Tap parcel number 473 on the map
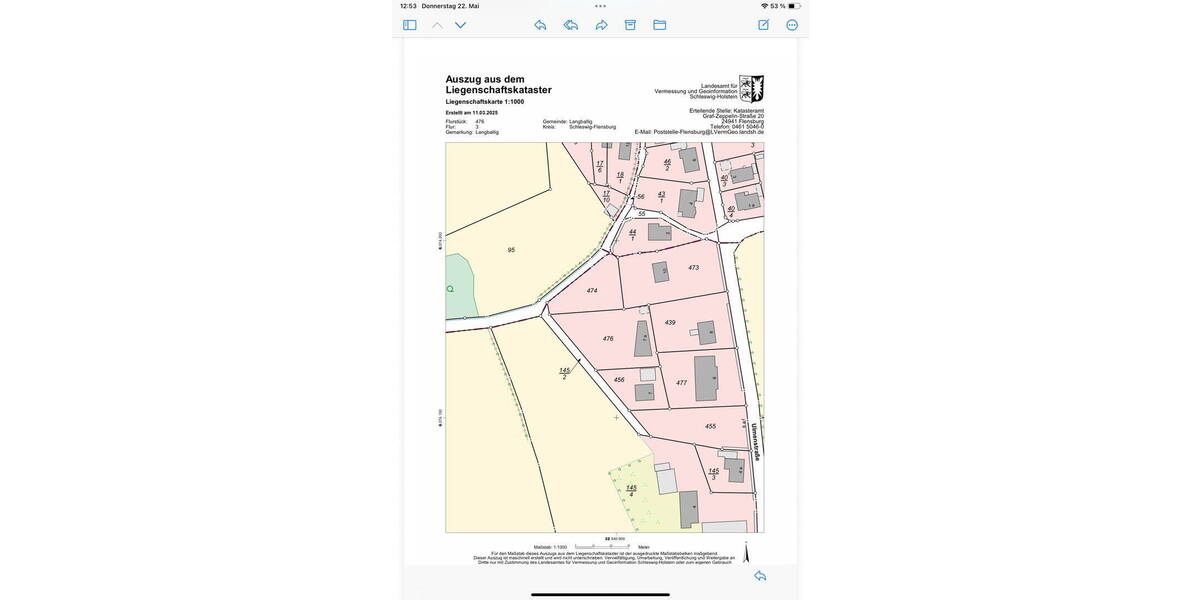This screenshot has height=600, width=1200. pyautogui.click(x=694, y=268)
